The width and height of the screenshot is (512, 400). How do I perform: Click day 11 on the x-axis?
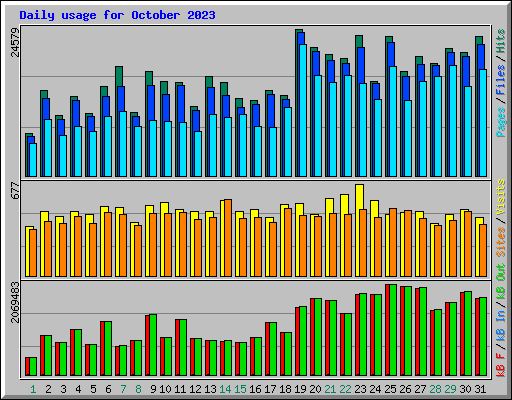click(180, 389)
